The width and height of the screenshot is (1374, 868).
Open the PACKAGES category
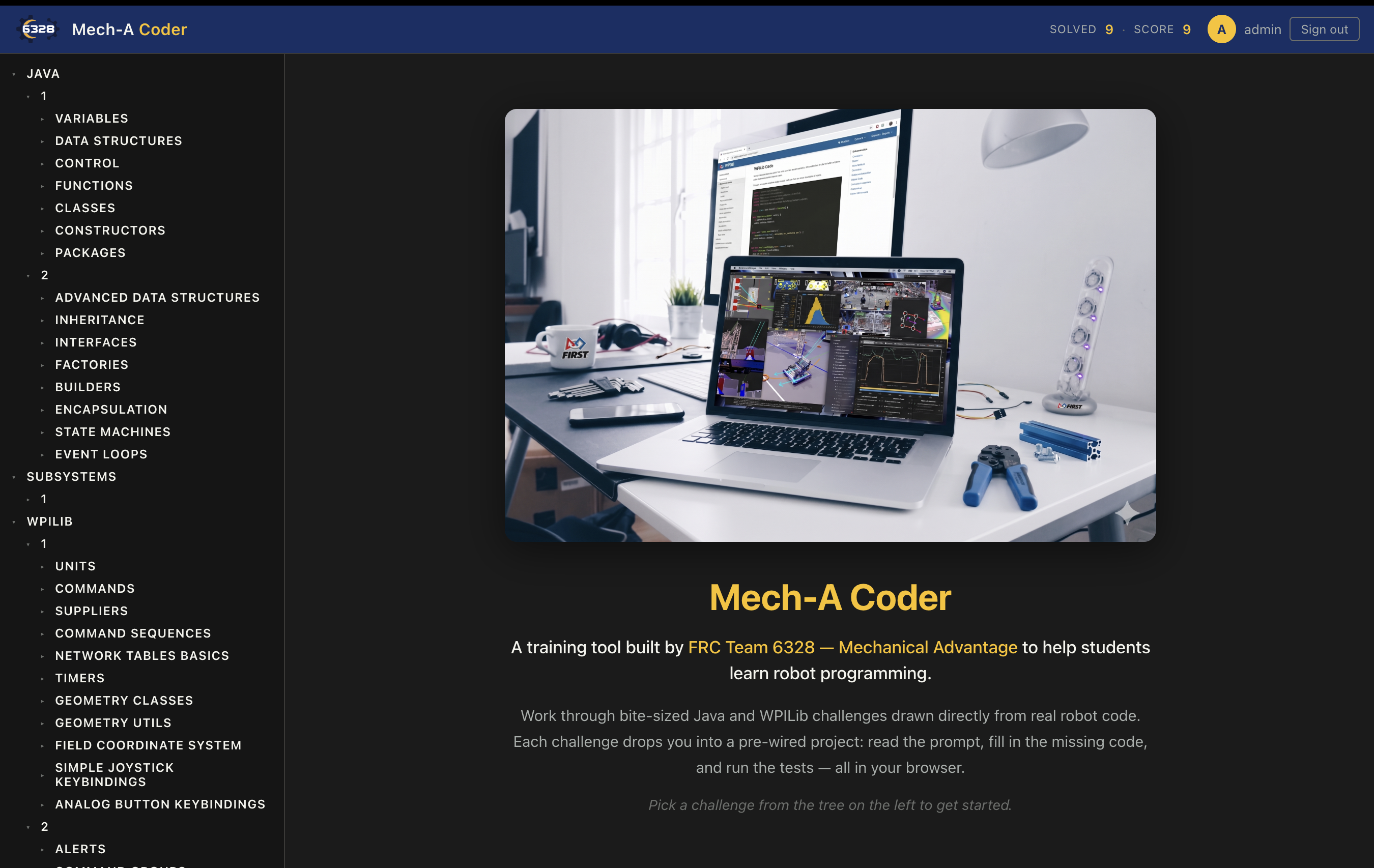(x=90, y=253)
